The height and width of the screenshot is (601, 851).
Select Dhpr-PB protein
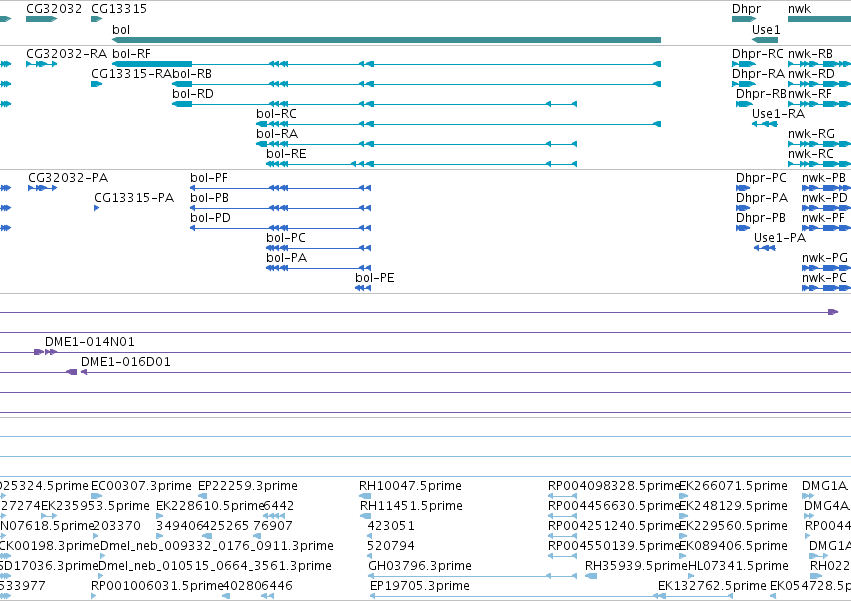[x=743, y=228]
